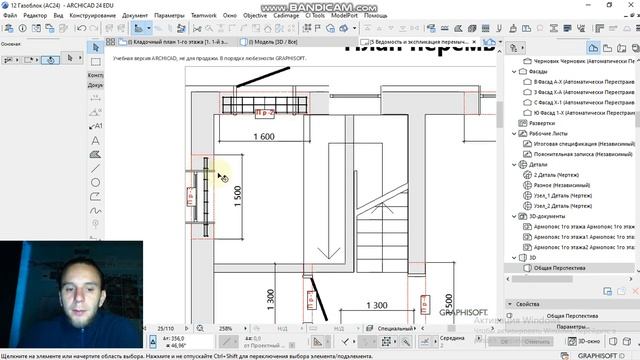Click the Отменить button
Screen dimensions: 640x360
tap(537, 341)
